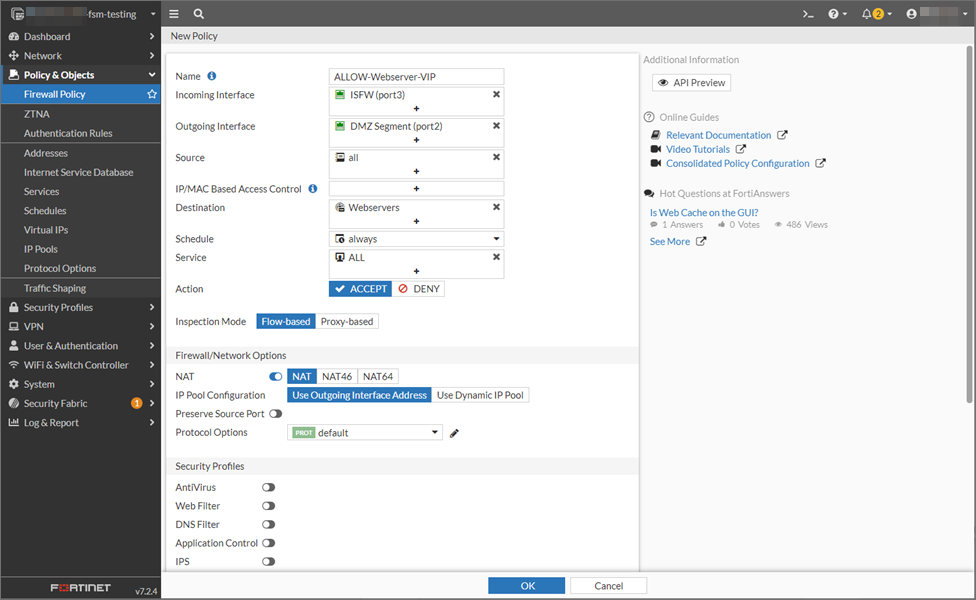Enable the Preserve Source Port toggle
This screenshot has width=976, height=600.
pyautogui.click(x=277, y=413)
